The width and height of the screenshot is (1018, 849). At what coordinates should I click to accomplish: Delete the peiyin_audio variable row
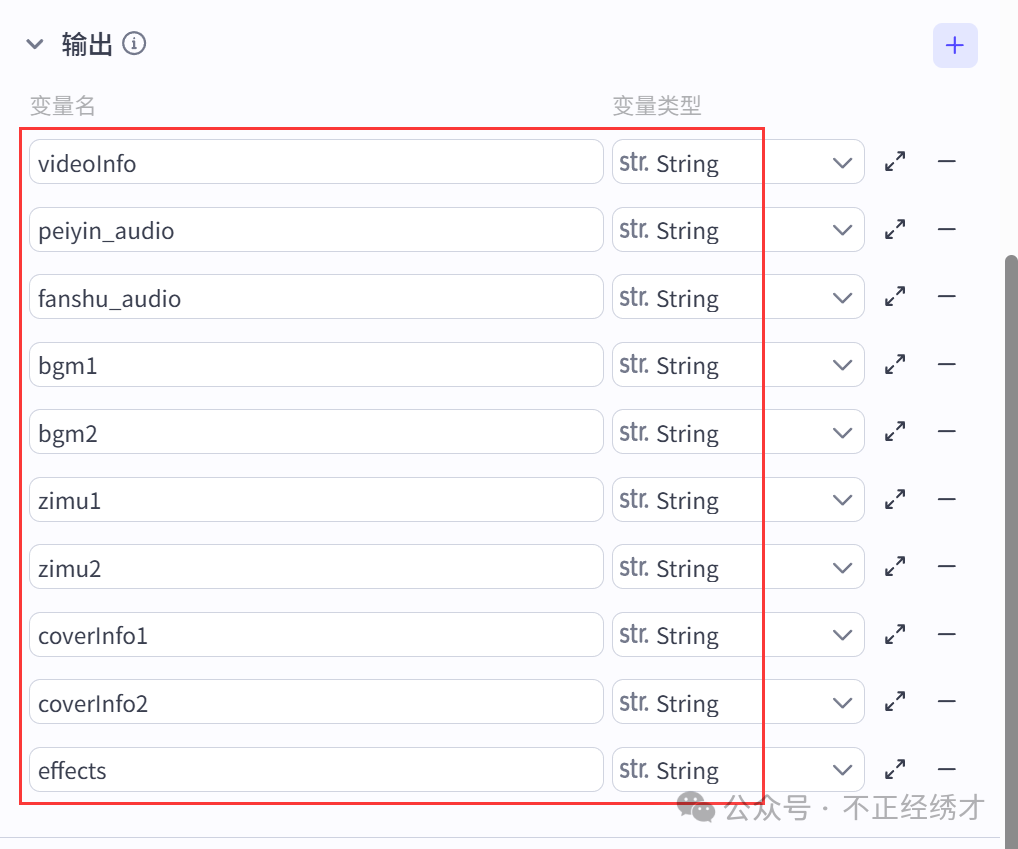[946, 229]
